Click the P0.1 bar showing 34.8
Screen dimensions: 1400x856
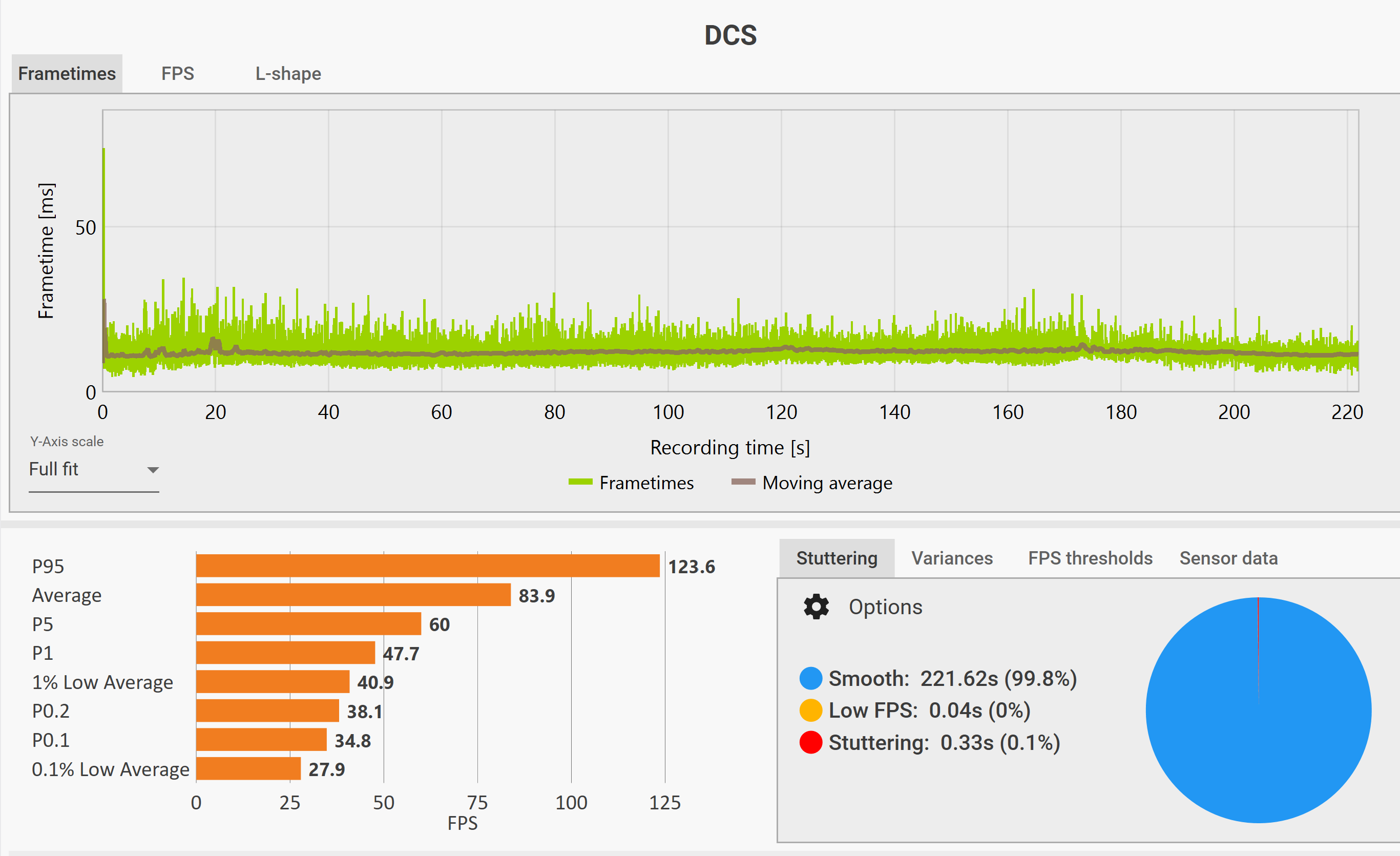261,740
